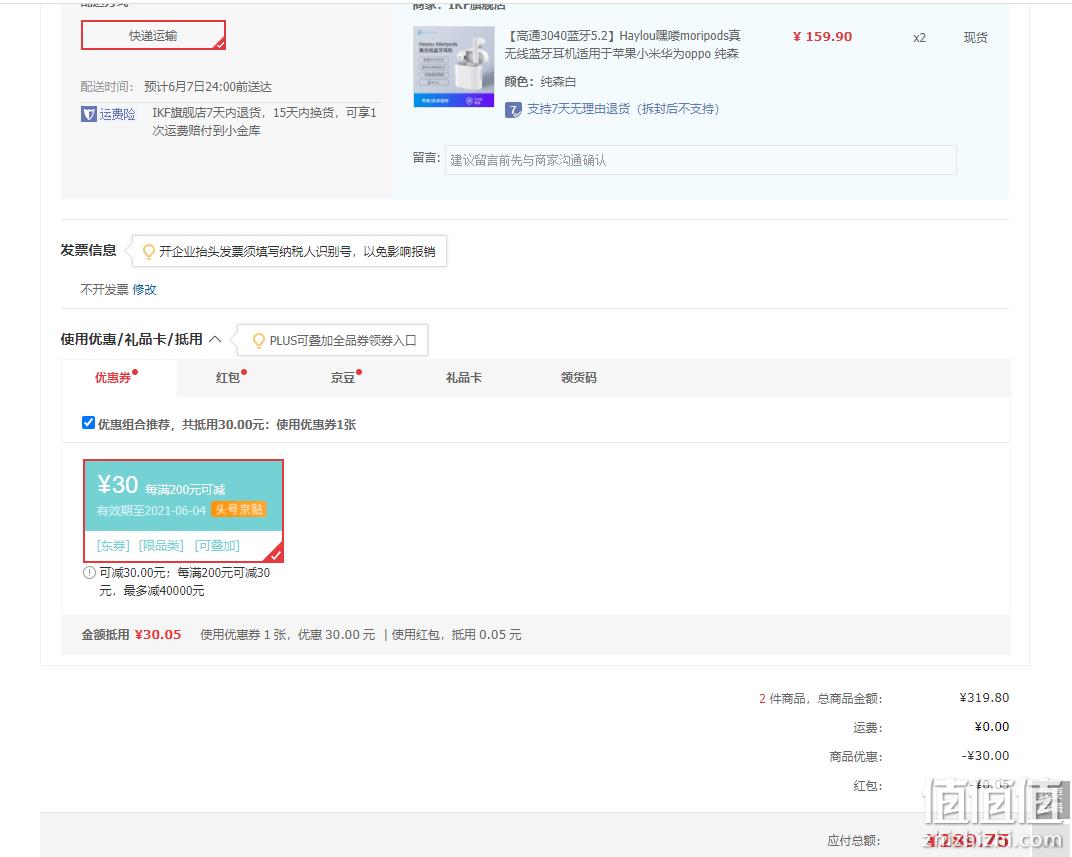1072x857 pixels.
Task: Open PLUS可叠加全品券领券入口
Action: tap(343, 340)
